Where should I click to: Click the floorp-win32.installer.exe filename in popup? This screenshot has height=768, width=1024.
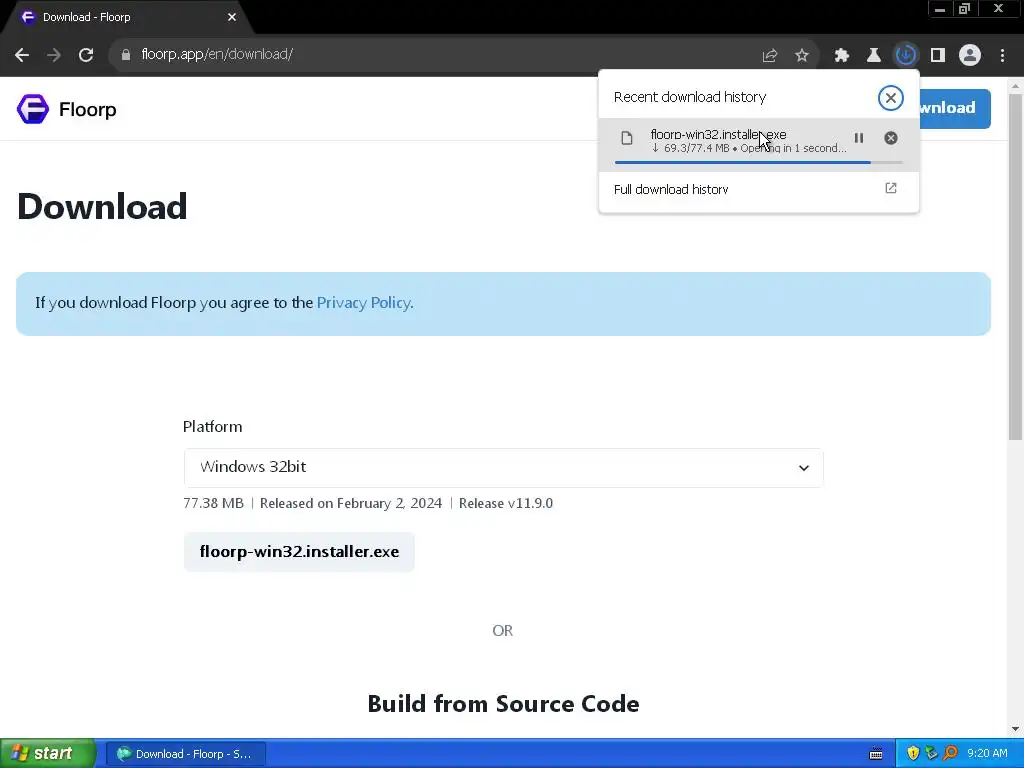718,135
